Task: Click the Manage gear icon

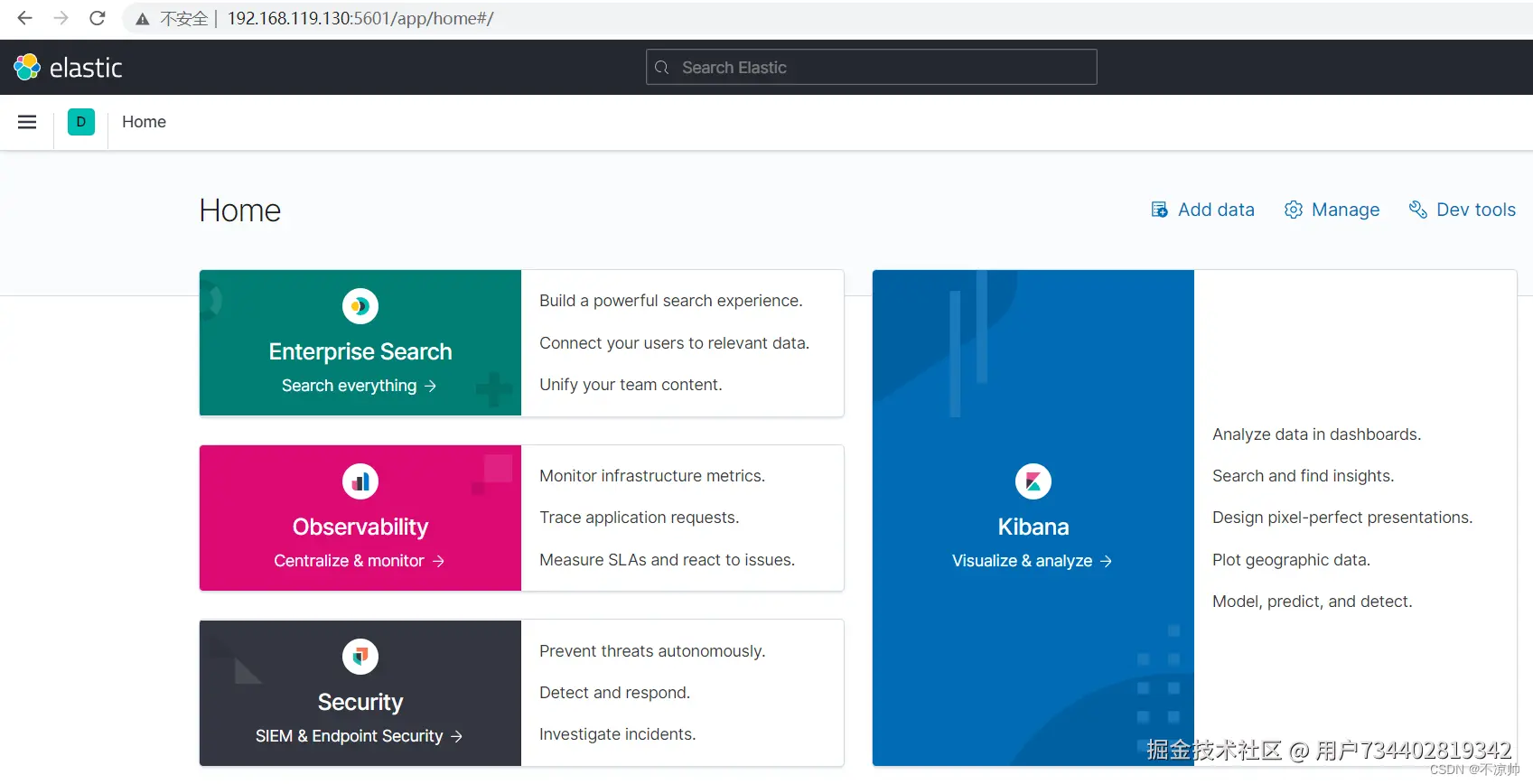Action: click(x=1294, y=210)
